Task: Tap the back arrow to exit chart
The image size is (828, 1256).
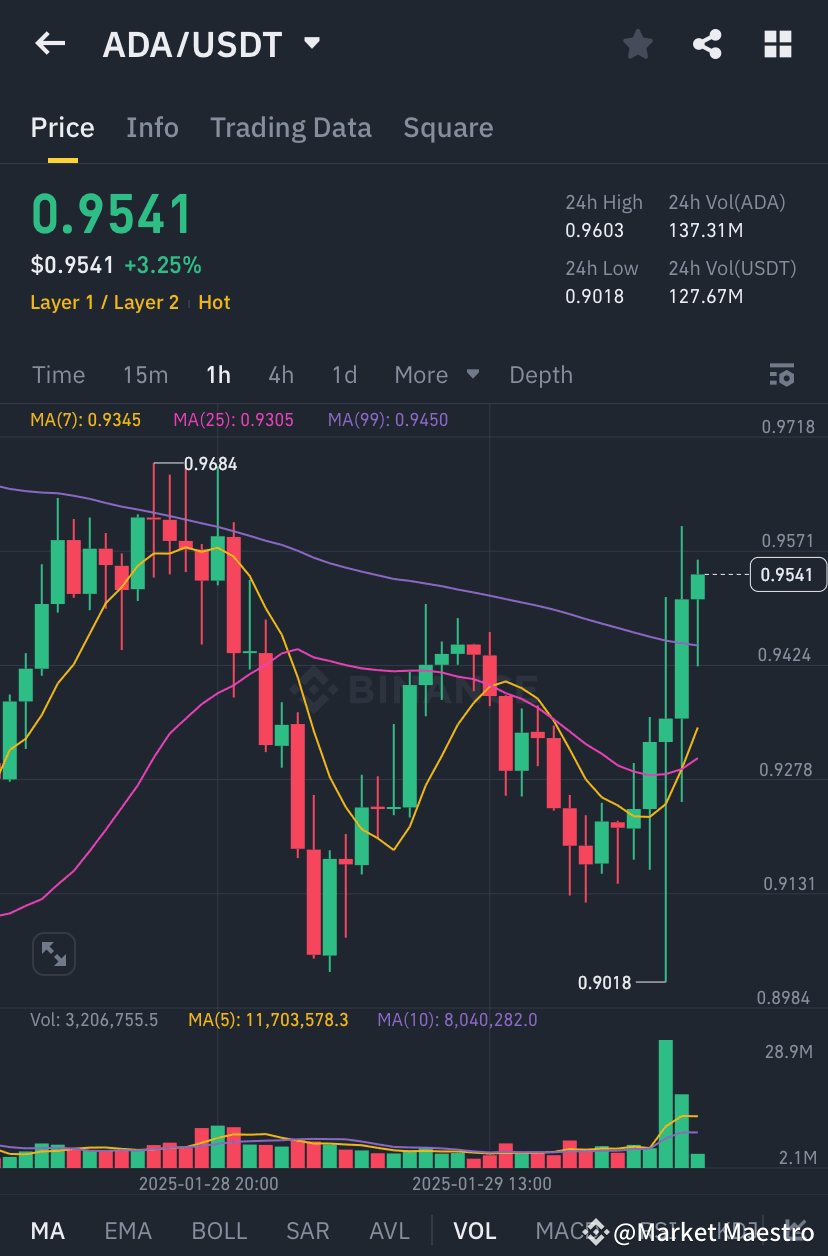Action: point(50,44)
